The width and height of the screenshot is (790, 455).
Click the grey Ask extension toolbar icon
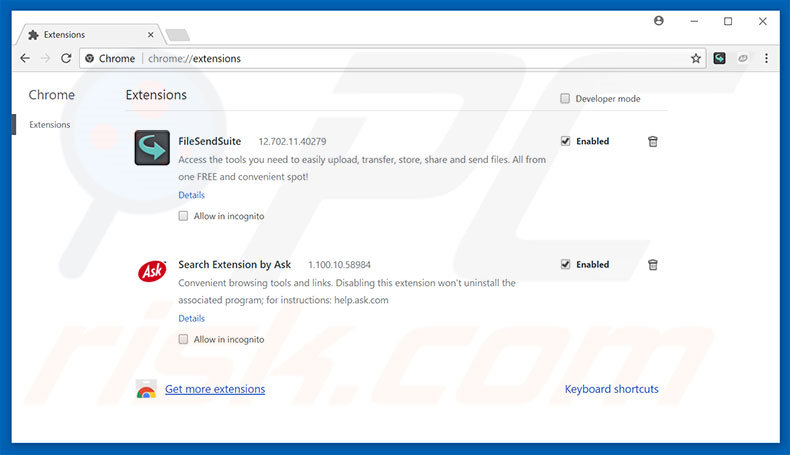(x=743, y=58)
